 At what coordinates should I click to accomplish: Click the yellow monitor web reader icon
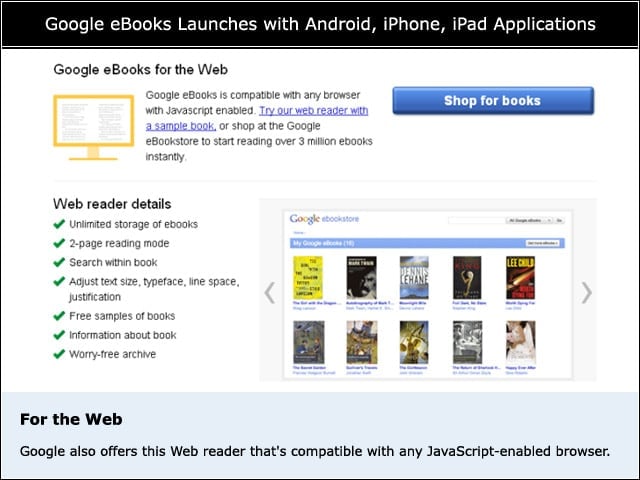click(93, 127)
